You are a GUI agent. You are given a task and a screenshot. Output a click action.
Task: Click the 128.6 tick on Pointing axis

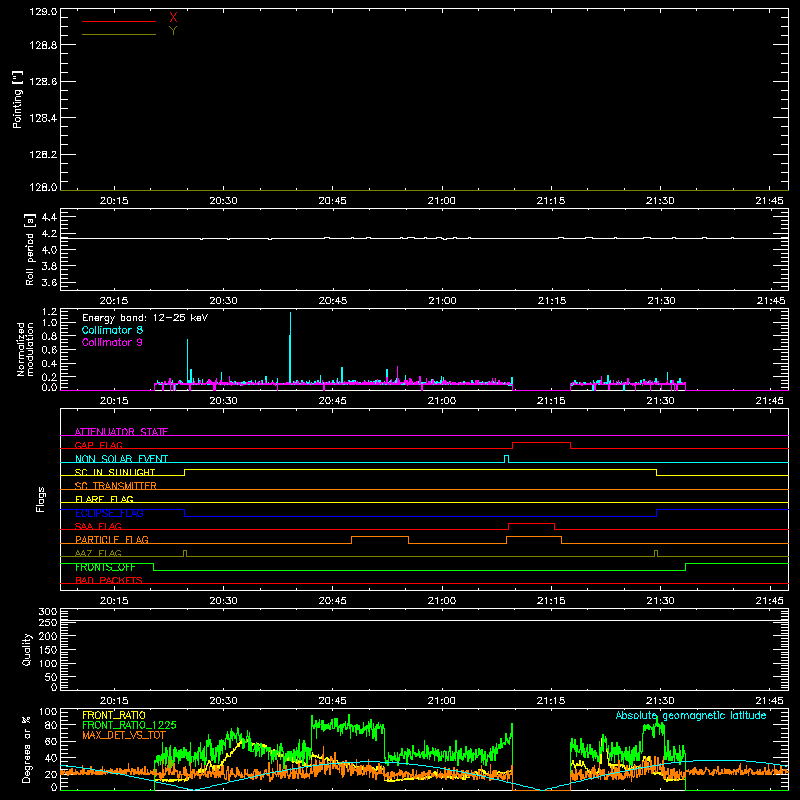pos(43,82)
